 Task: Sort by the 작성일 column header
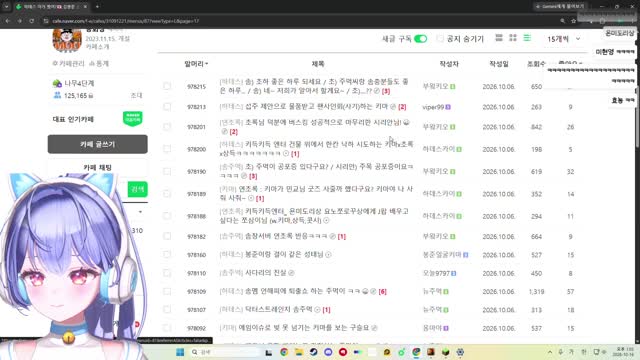click(x=499, y=64)
